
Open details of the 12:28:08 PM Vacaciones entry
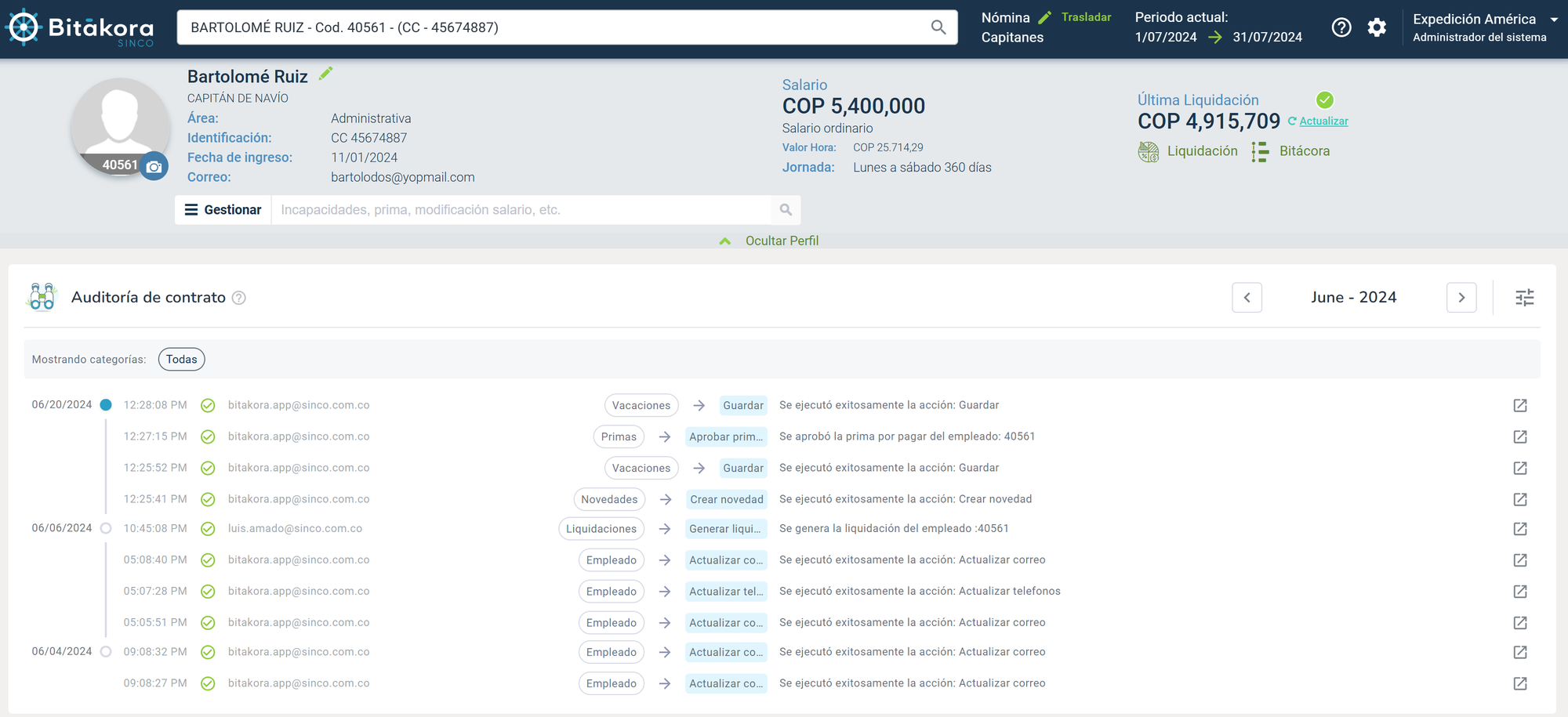point(1520,405)
